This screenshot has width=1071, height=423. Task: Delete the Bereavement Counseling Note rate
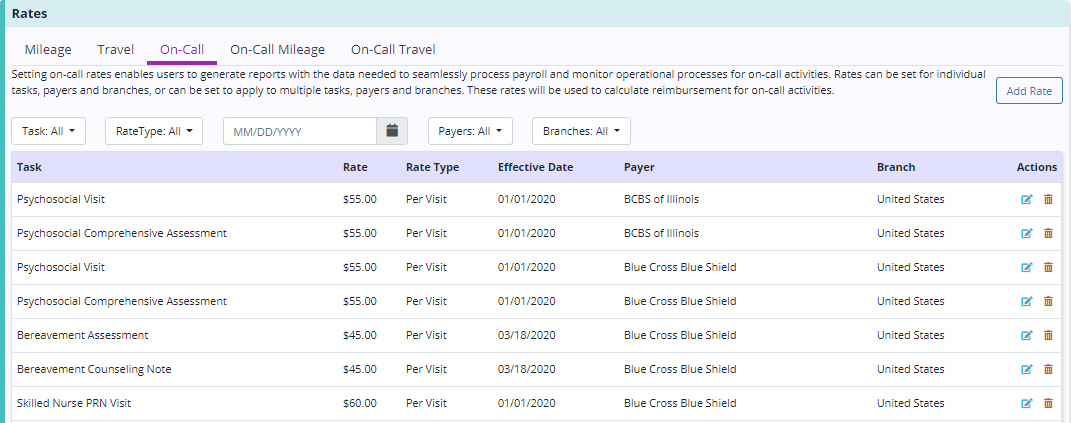point(1048,370)
